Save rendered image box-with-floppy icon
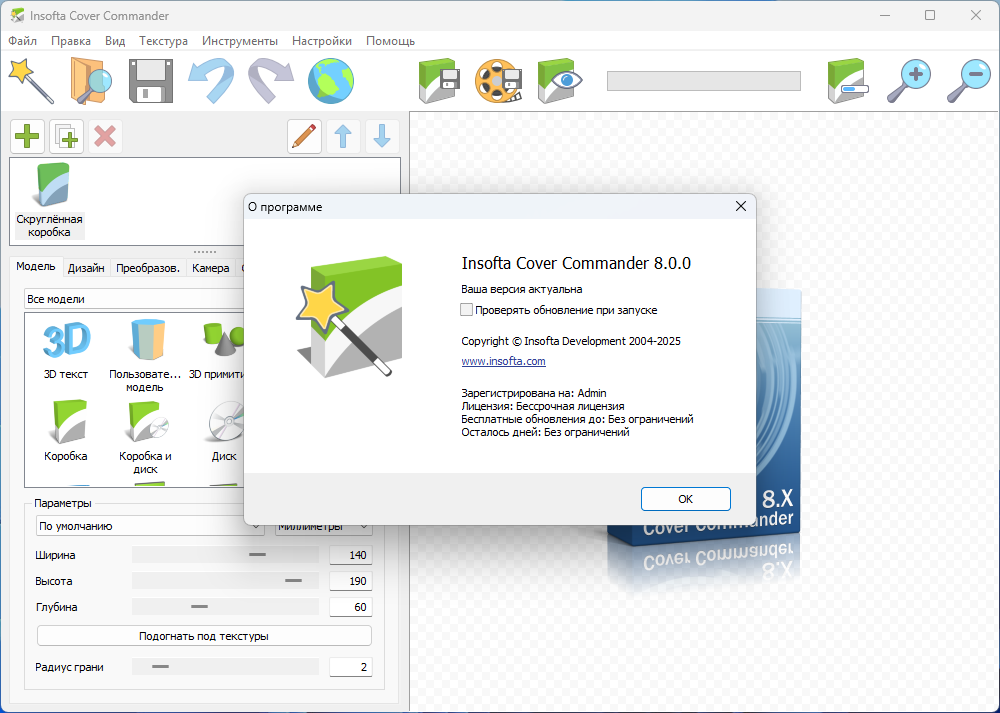Image resolution: width=1000 pixels, height=713 pixels. (x=439, y=80)
